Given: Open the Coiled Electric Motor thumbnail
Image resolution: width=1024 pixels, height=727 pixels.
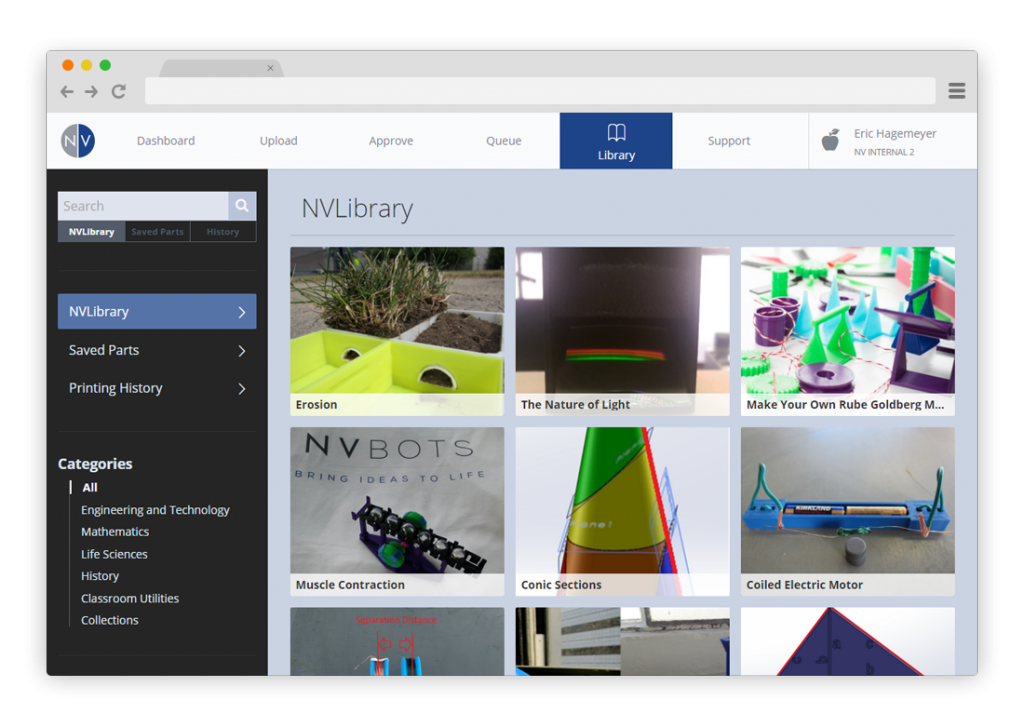Looking at the screenshot, I should pos(848,511).
